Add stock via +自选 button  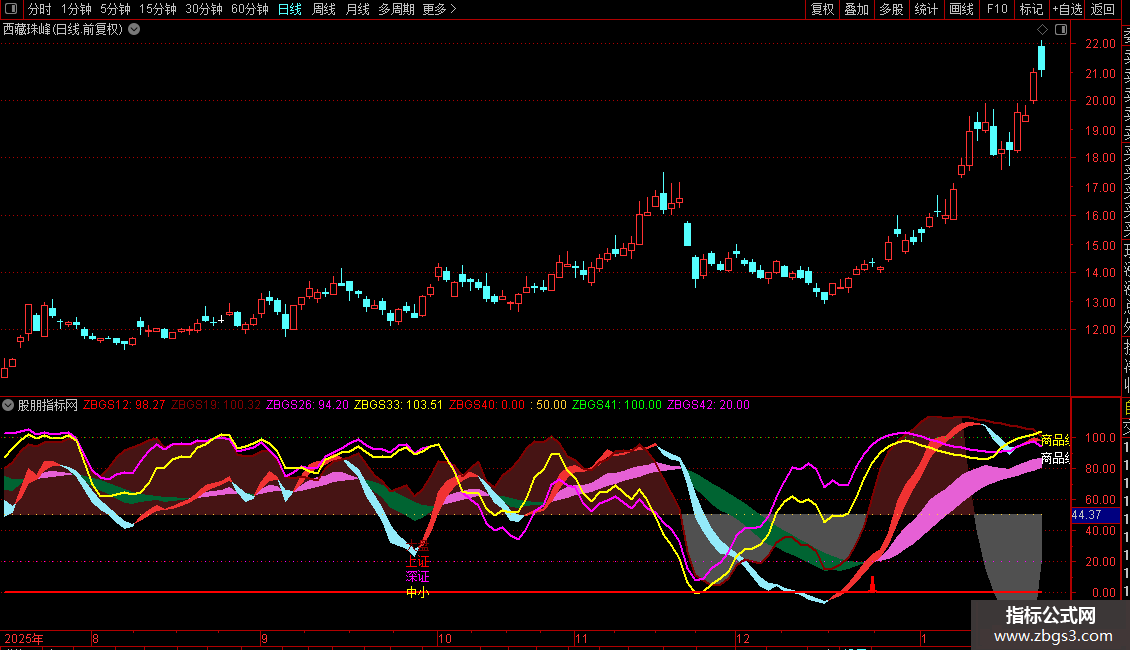[1066, 9]
